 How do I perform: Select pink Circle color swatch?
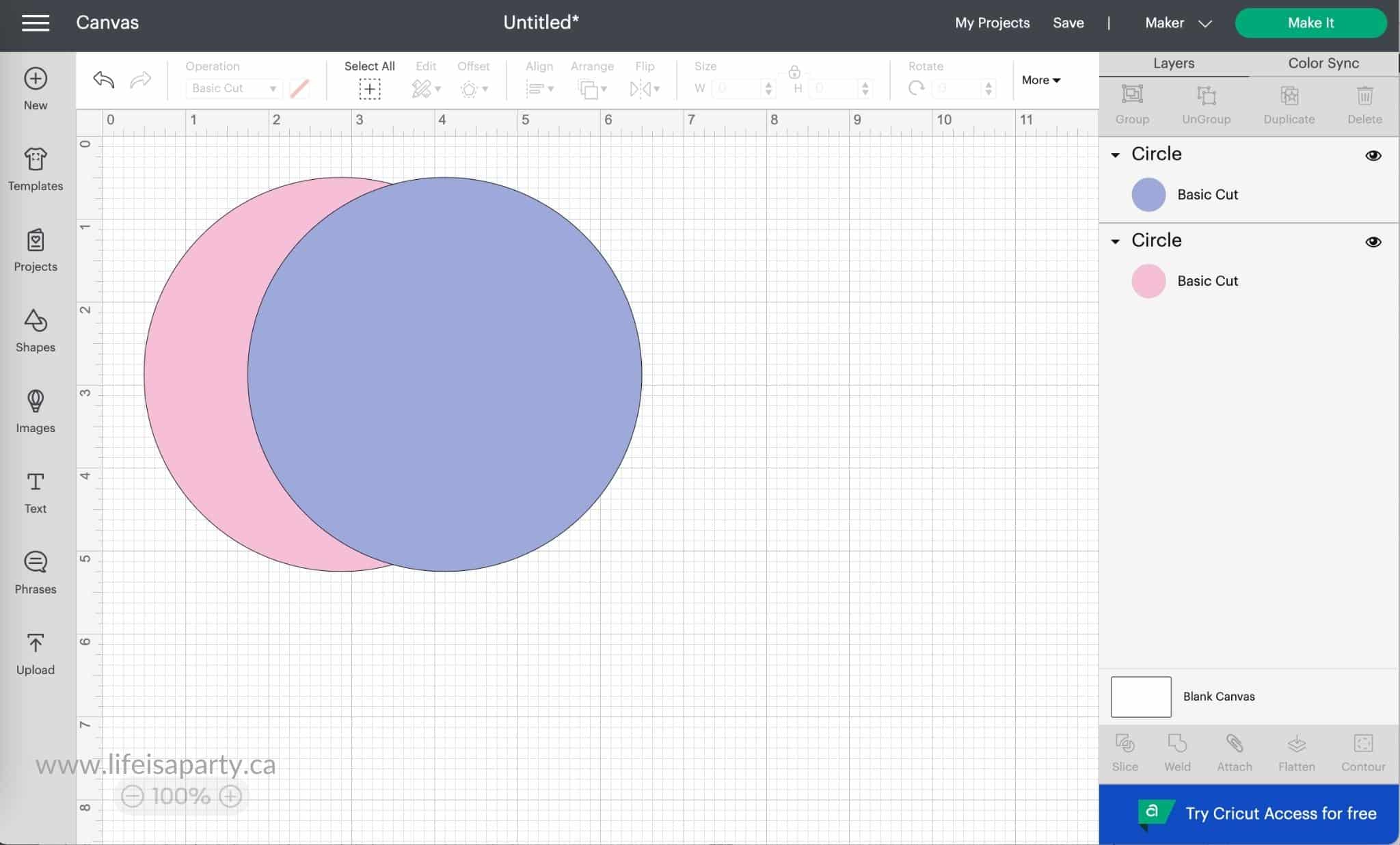[x=1148, y=281]
